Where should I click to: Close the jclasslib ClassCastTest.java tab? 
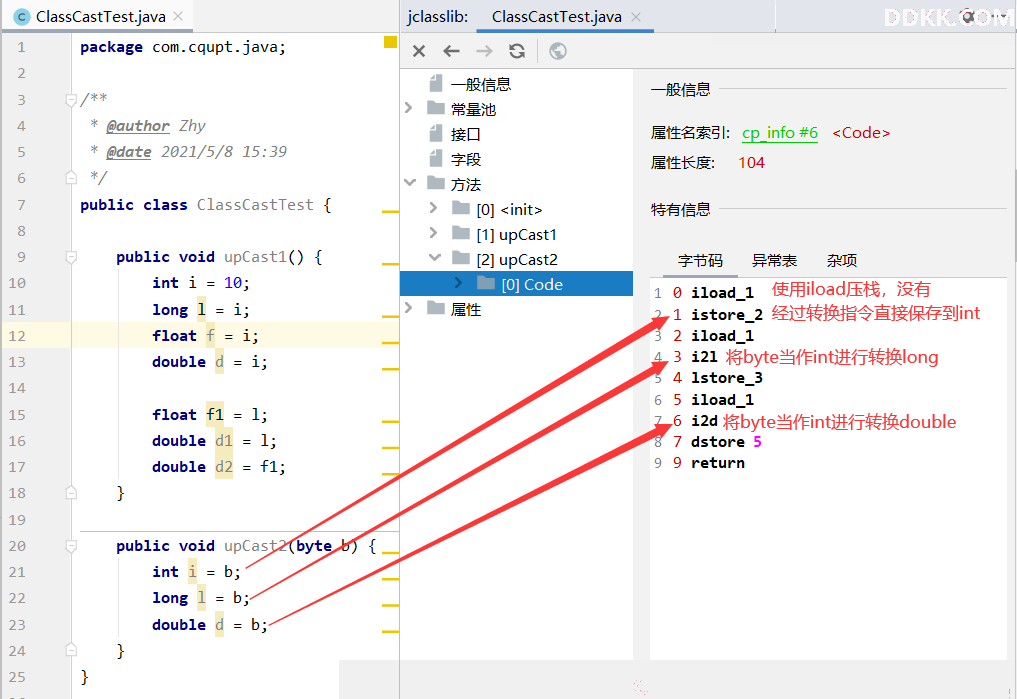click(x=636, y=17)
